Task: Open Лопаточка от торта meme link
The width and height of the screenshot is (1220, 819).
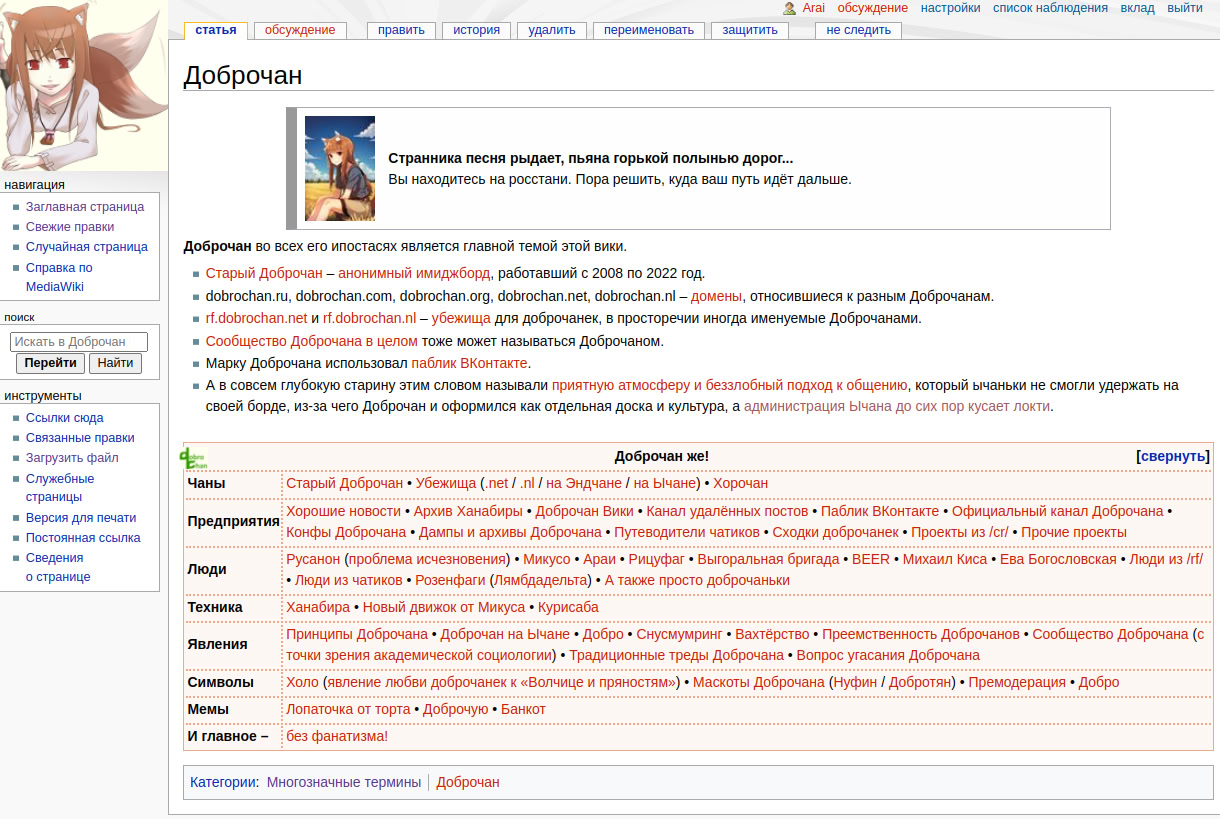Action: click(x=348, y=709)
